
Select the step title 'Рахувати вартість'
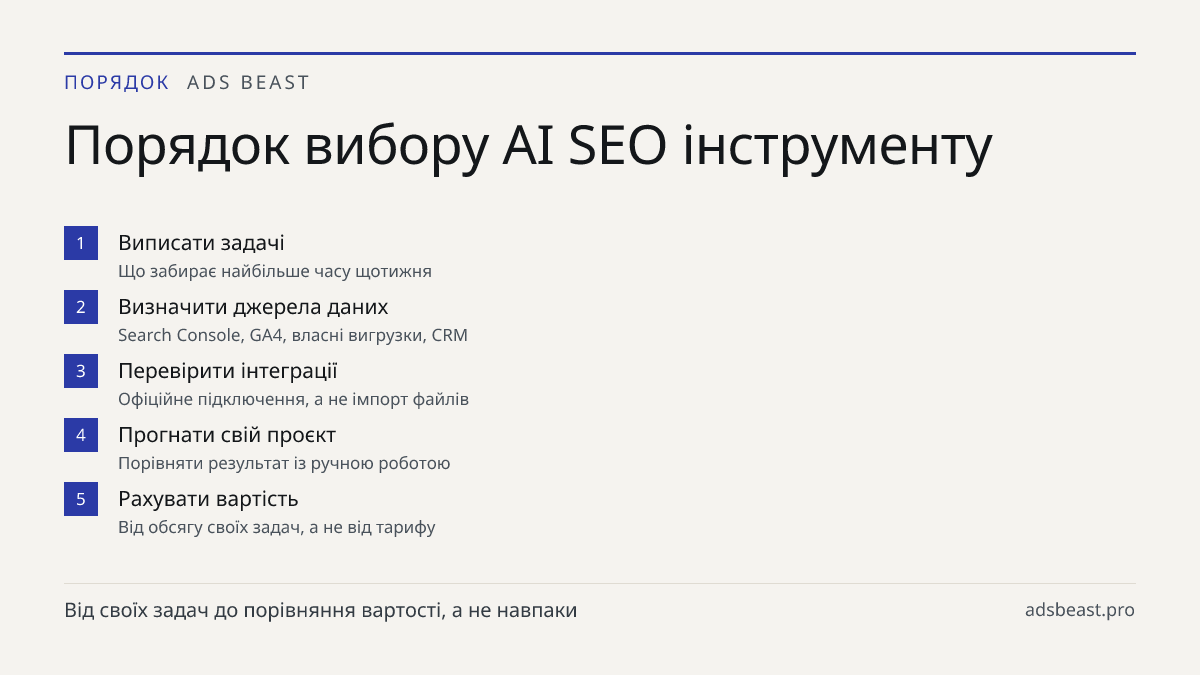(x=208, y=499)
